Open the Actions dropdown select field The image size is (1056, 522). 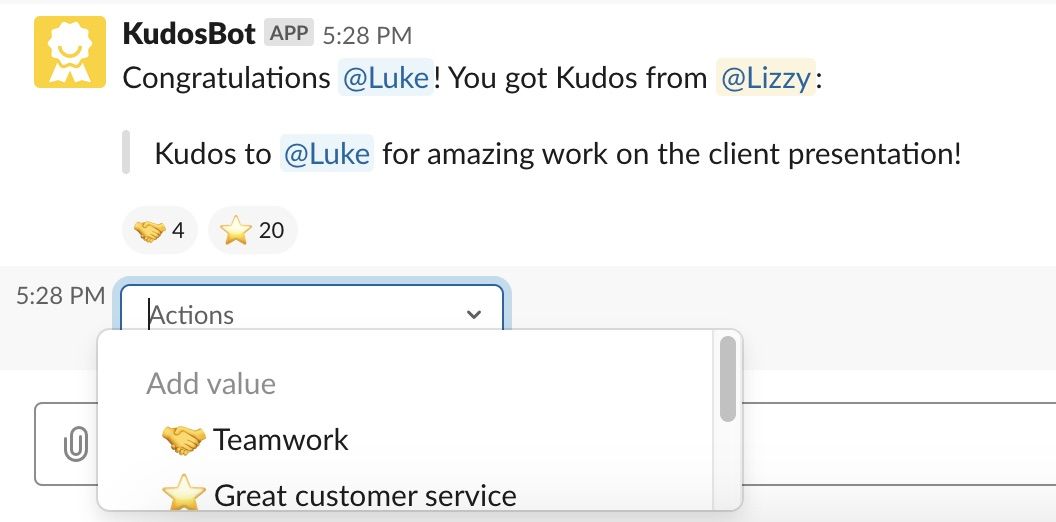[x=312, y=314]
